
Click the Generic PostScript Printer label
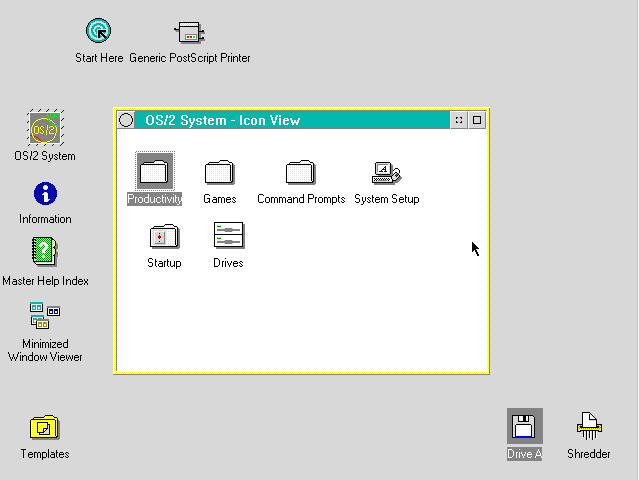point(189,58)
